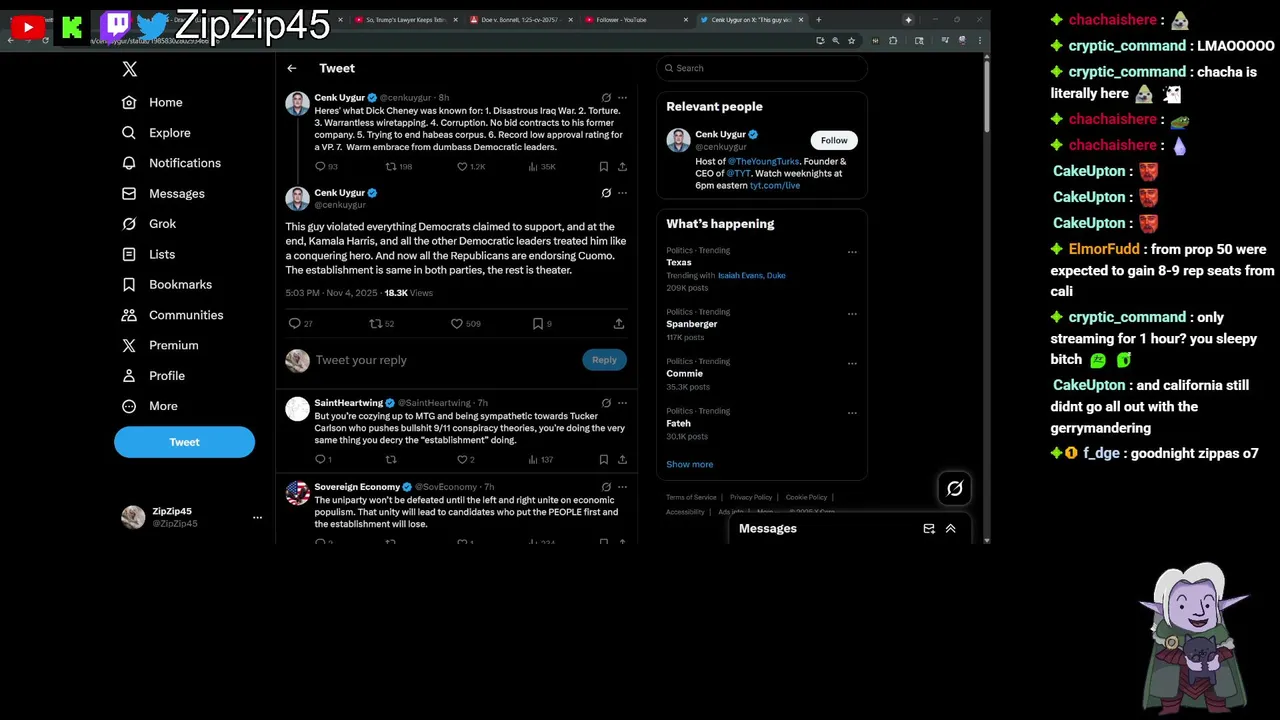Bookmark the SaintHeartwing reply
This screenshot has width=1280, height=720.
coord(603,460)
